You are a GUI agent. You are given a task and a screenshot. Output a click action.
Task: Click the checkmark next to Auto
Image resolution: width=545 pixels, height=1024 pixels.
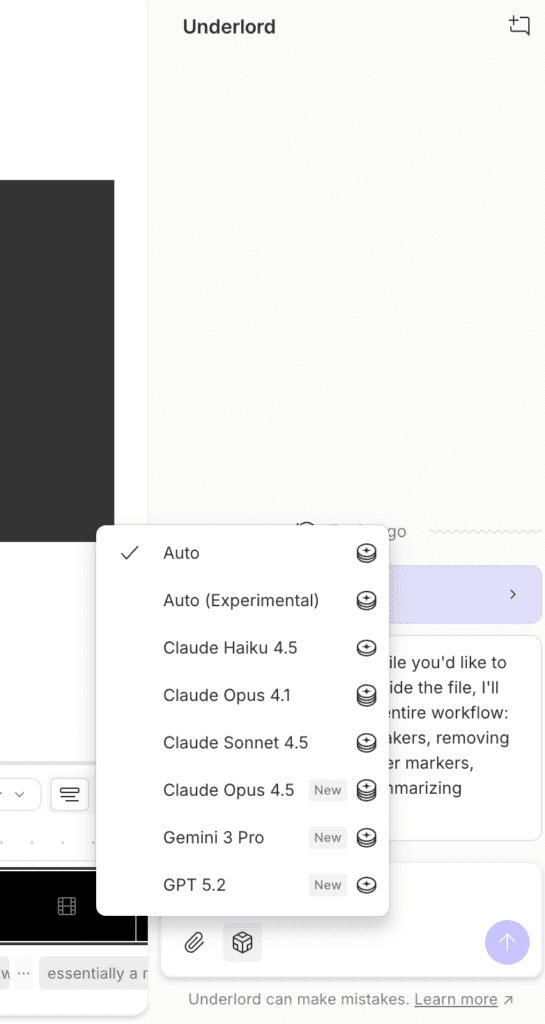(131, 553)
